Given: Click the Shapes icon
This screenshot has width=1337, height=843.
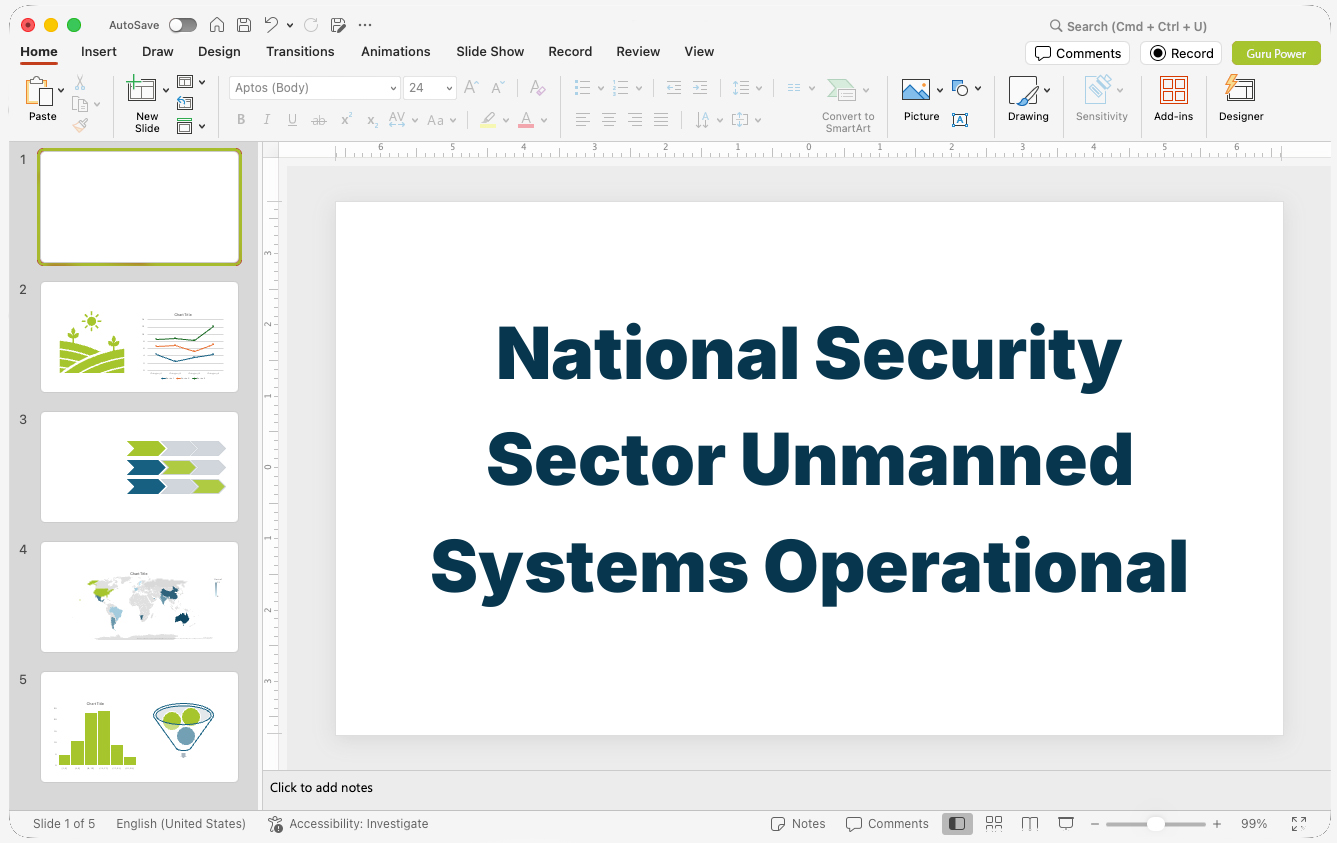Looking at the screenshot, I should (x=961, y=88).
